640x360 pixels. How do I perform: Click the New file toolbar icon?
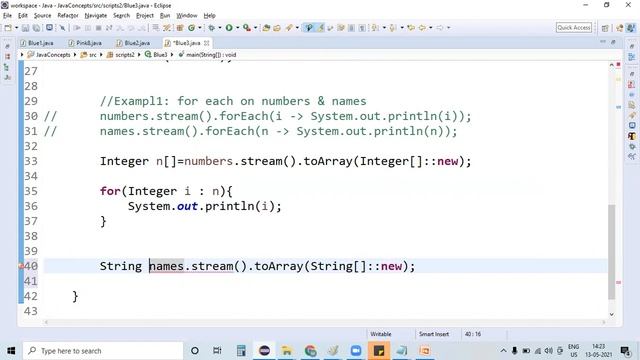point(8,28)
